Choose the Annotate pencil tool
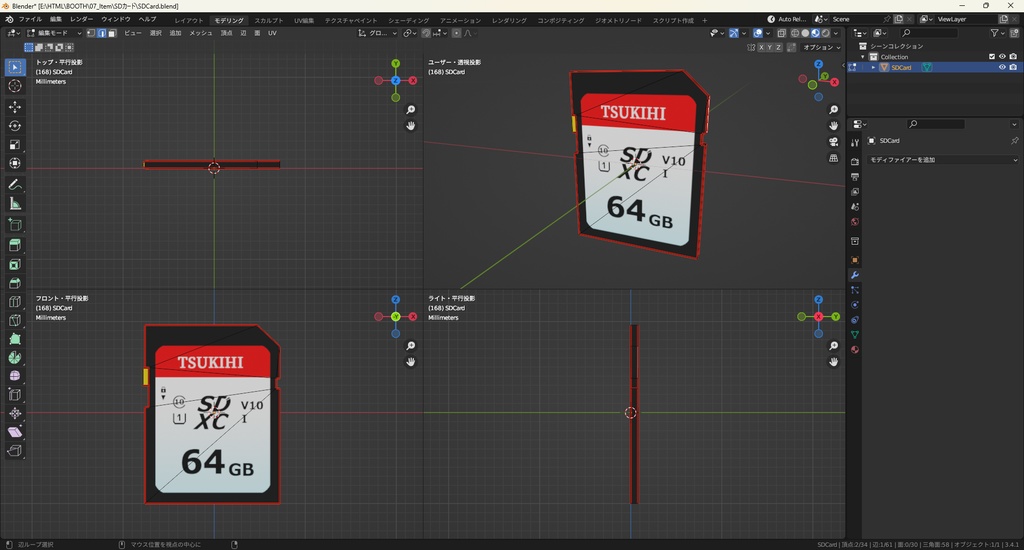1024x550 pixels. (15, 185)
